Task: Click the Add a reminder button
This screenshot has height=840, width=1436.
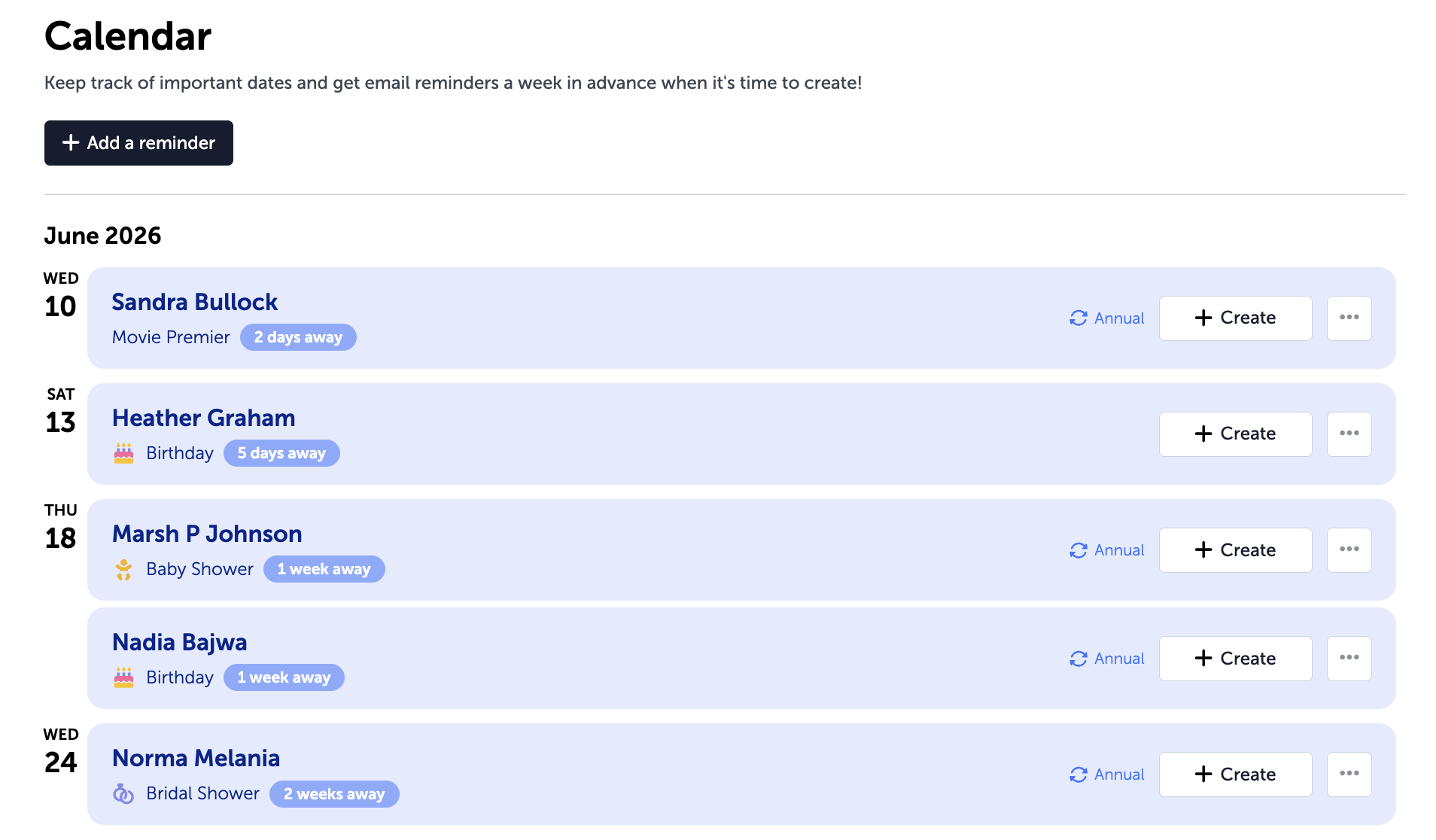Action: 138,143
